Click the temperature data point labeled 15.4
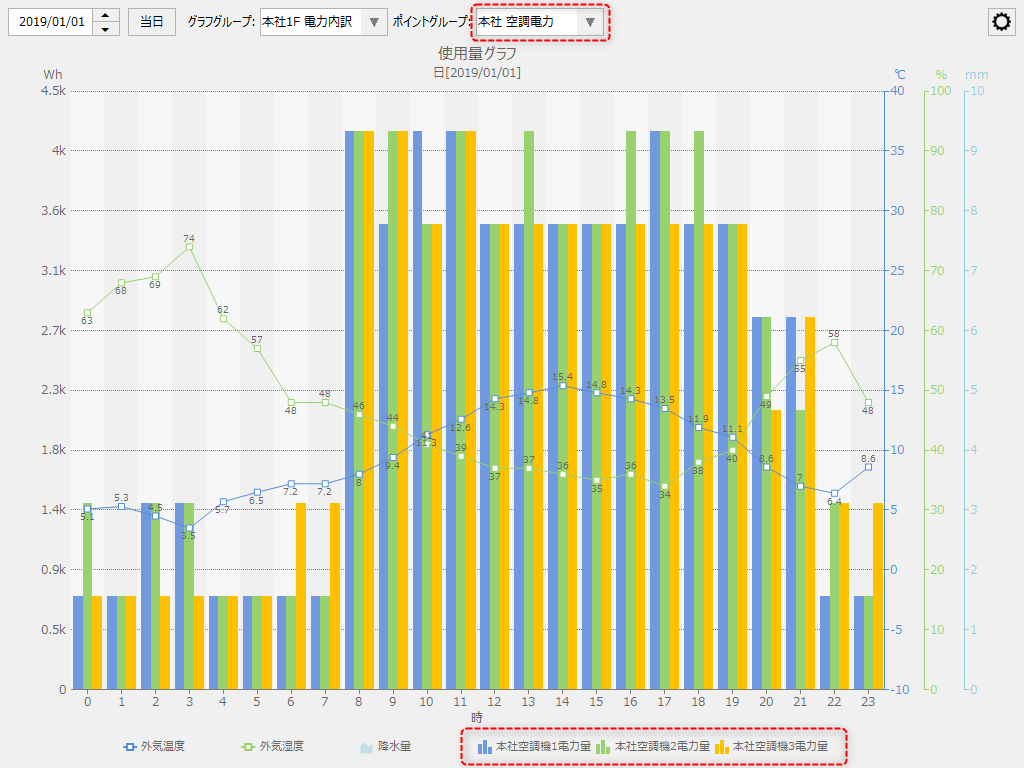This screenshot has width=1024, height=768. tap(562, 385)
